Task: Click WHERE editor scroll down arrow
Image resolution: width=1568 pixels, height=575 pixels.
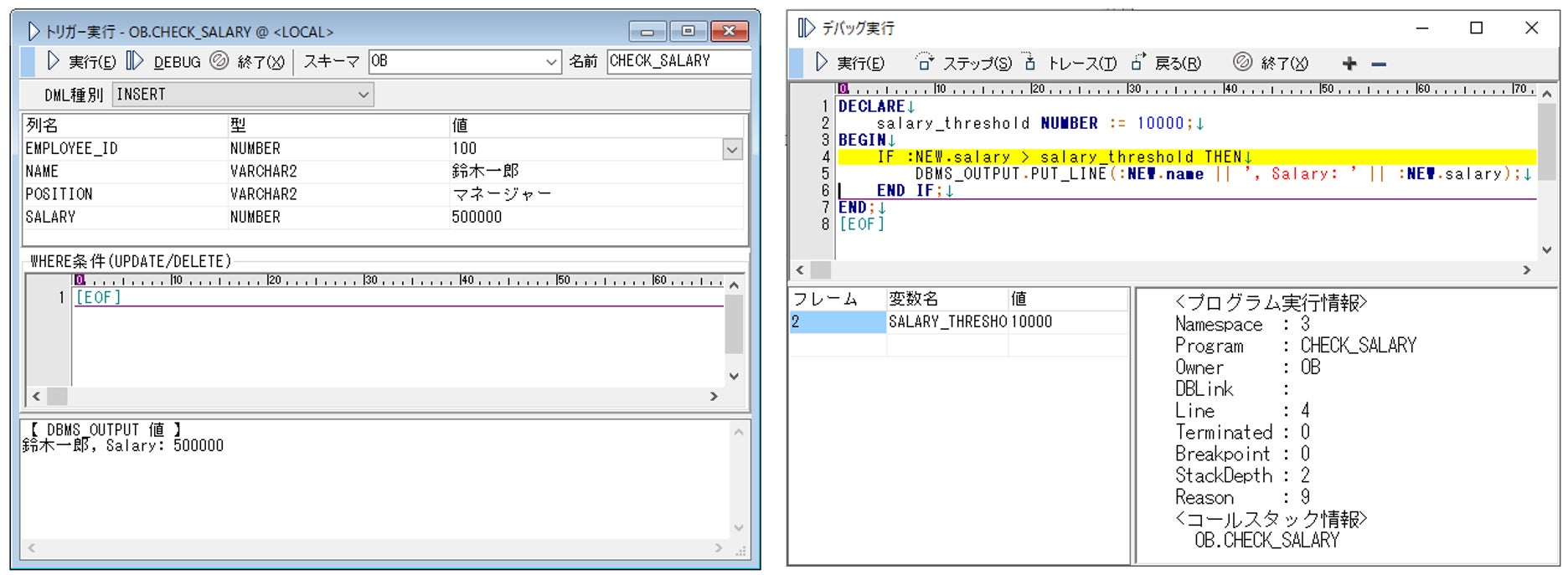Action: click(734, 377)
